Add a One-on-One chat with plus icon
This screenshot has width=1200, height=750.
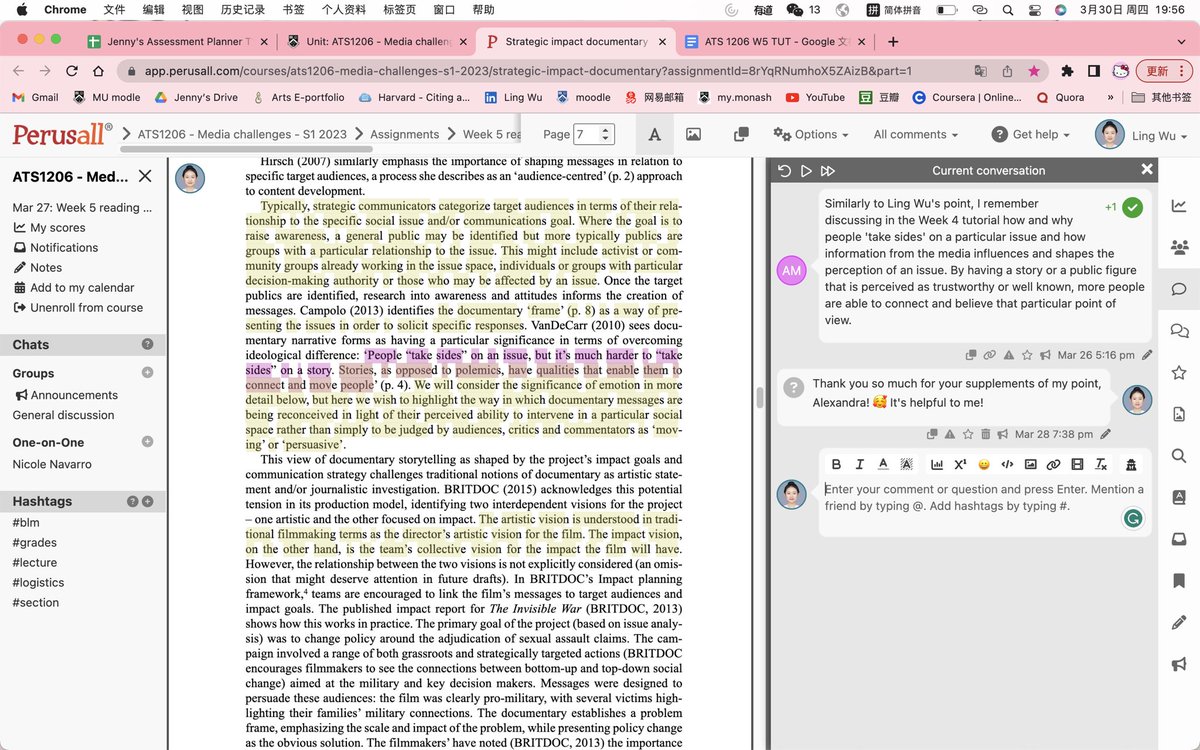tap(147, 442)
